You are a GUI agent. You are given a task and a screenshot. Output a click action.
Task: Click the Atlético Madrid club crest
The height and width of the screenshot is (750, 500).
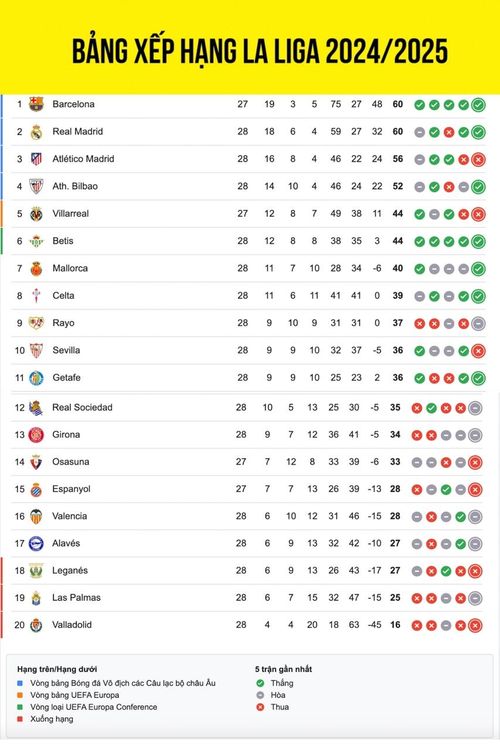[36, 159]
